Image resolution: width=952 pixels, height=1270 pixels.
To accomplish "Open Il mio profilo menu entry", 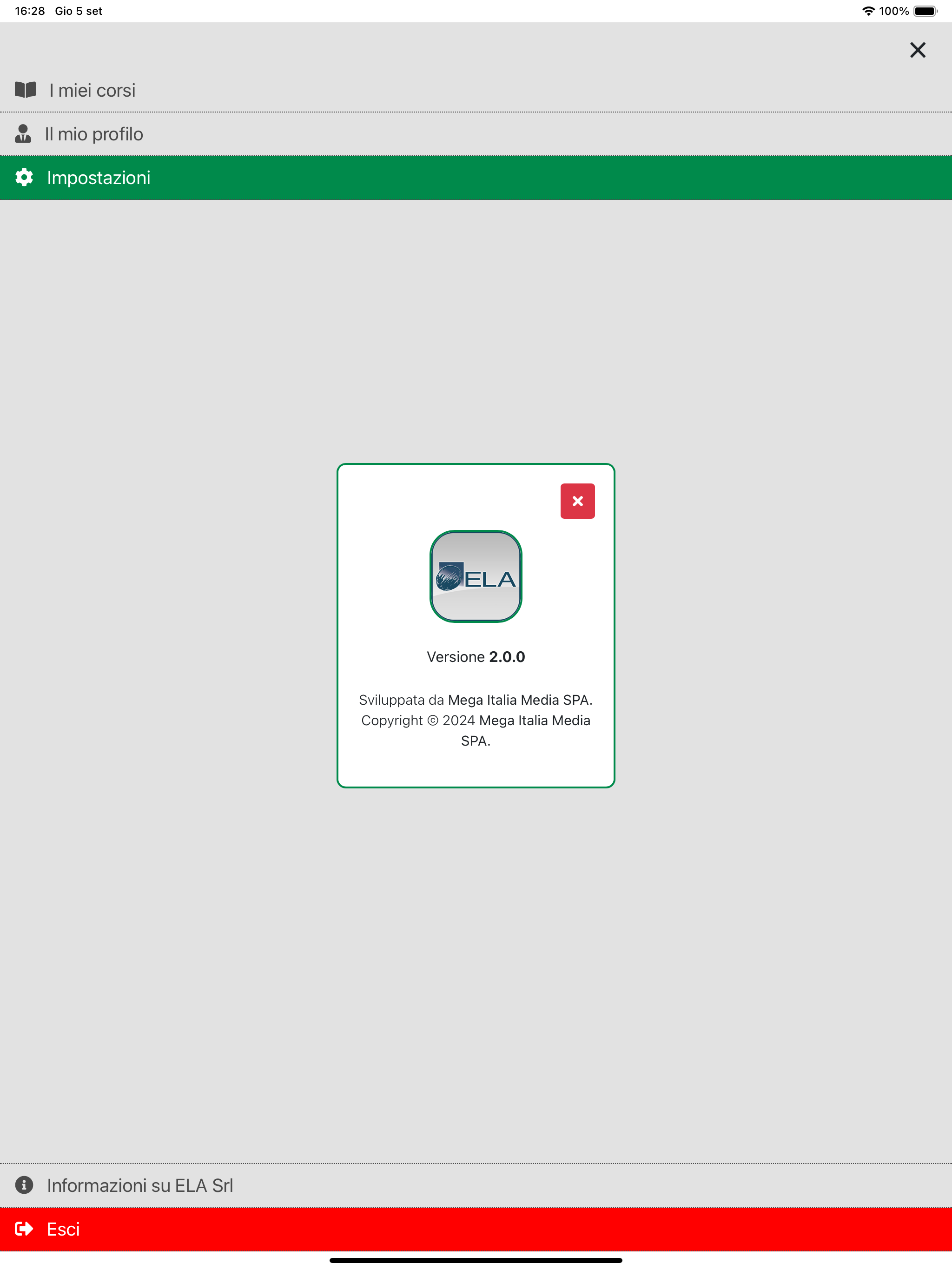I will point(476,134).
